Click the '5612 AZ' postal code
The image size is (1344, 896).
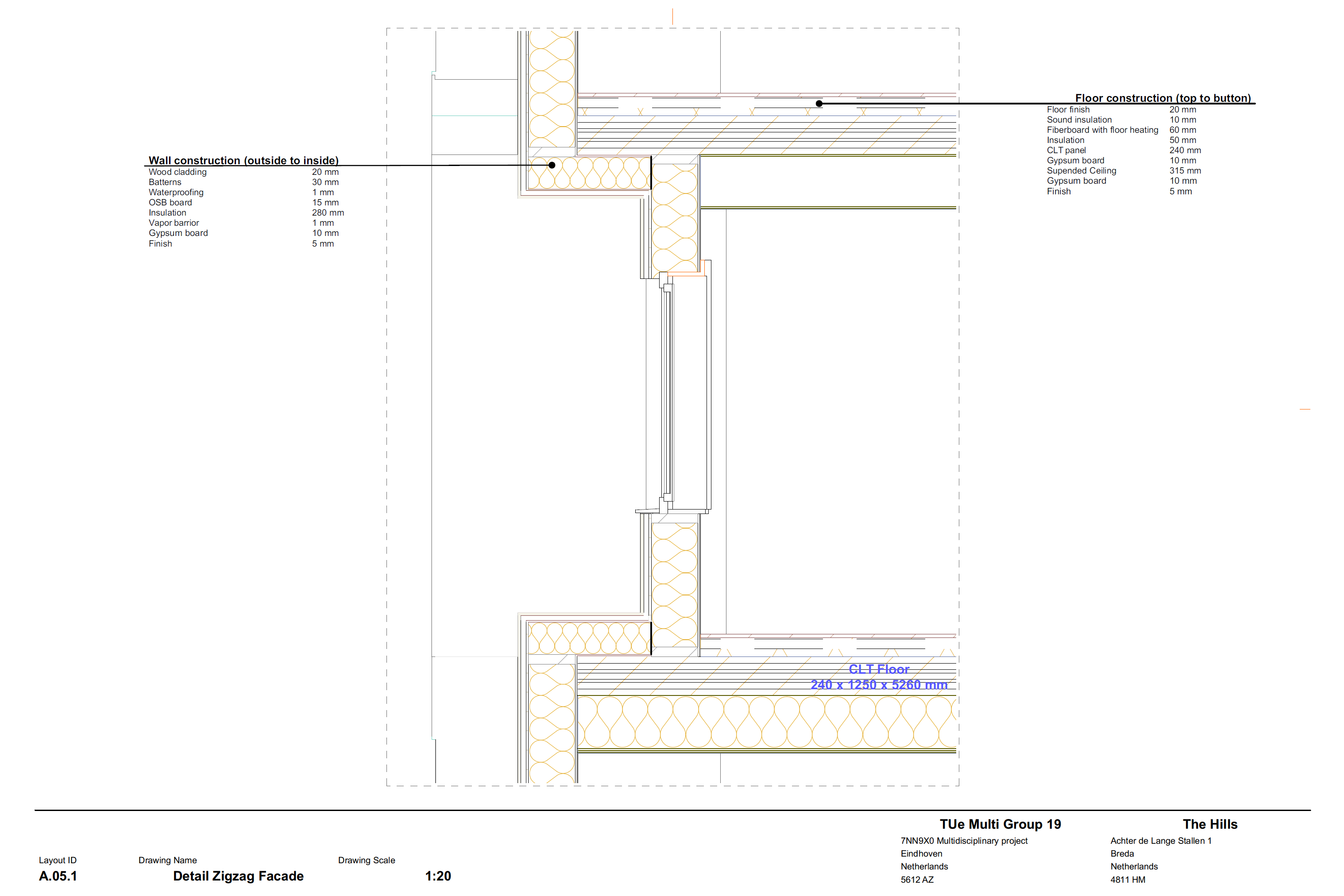pos(916,880)
